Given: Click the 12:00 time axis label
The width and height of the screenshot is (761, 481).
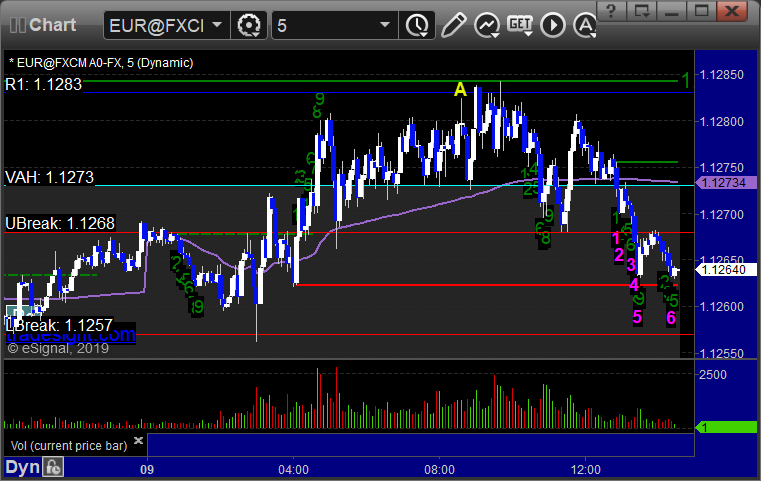Looking at the screenshot, I should coord(585,469).
